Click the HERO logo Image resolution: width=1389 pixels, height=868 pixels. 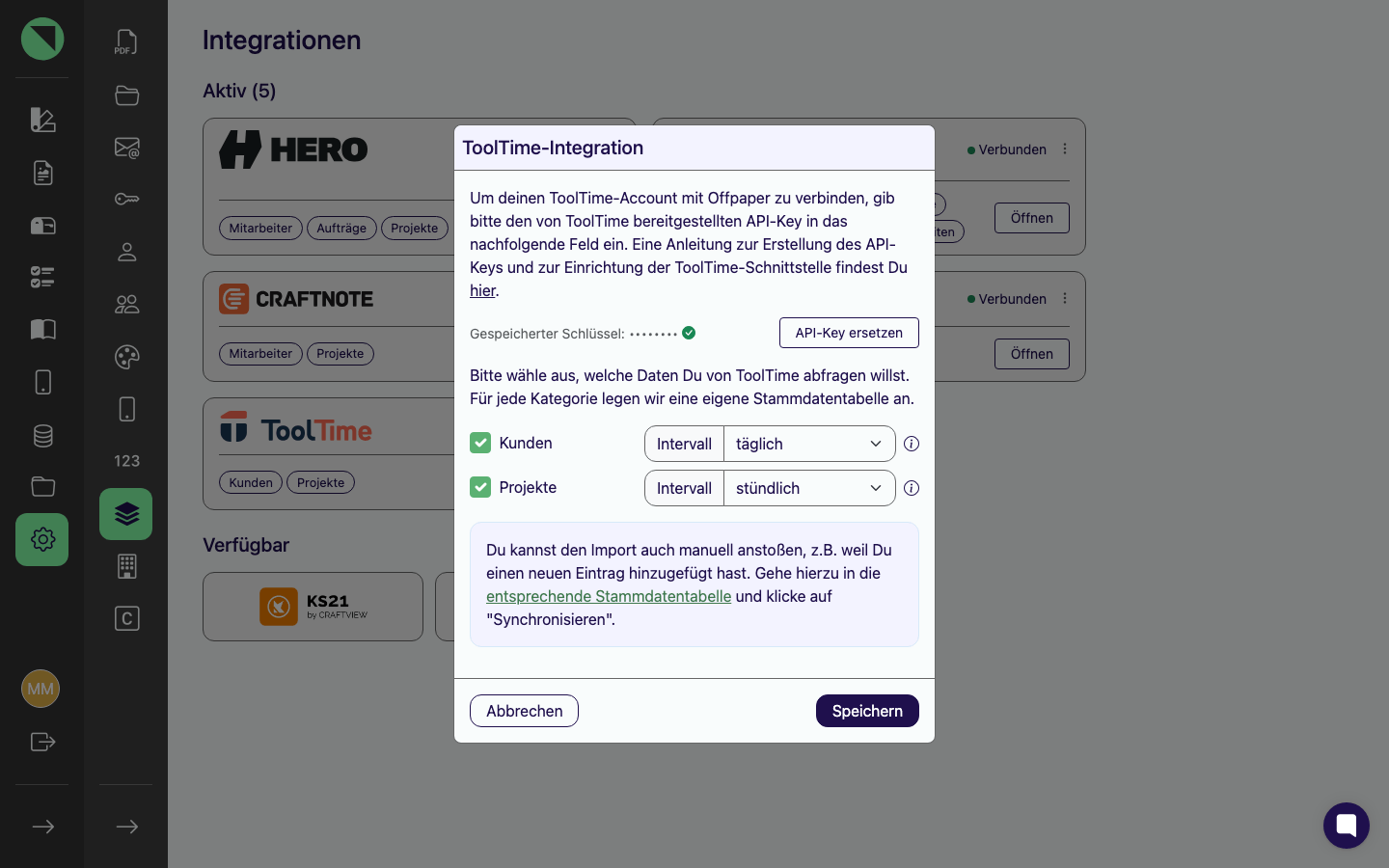pyautogui.click(x=293, y=149)
